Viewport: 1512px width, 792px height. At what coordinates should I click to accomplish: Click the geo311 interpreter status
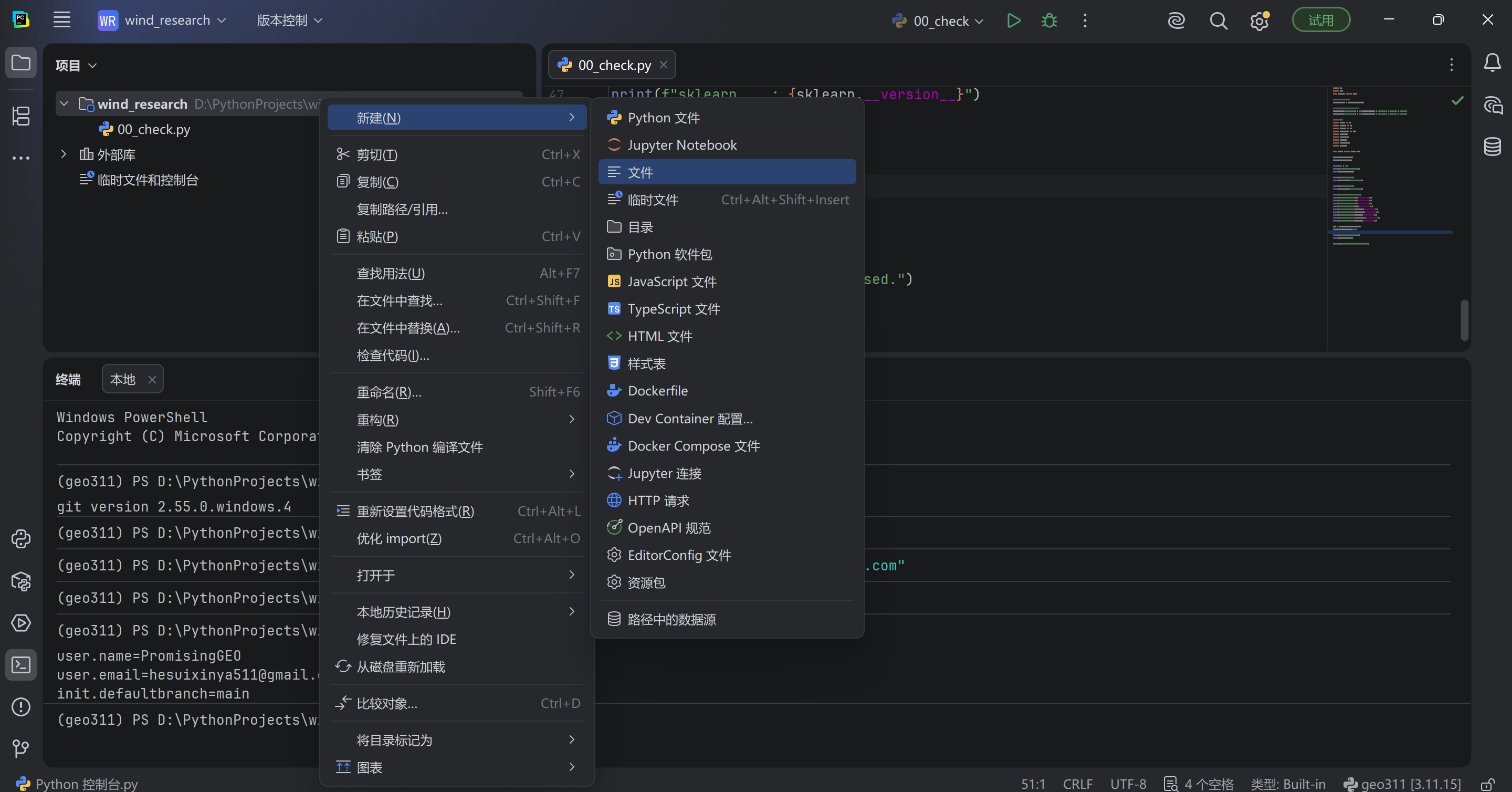pos(1403,784)
